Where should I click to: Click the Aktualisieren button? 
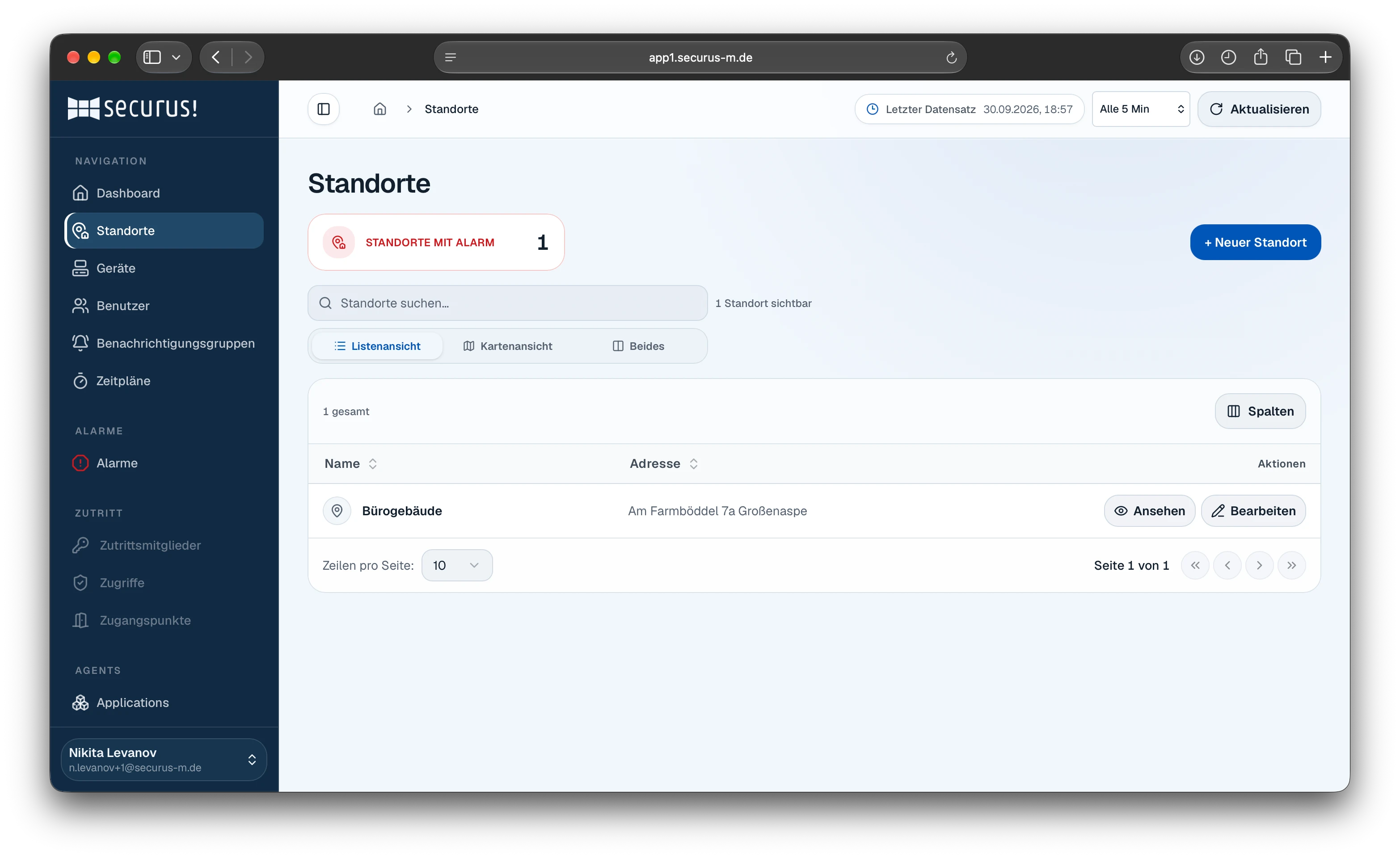coord(1258,109)
